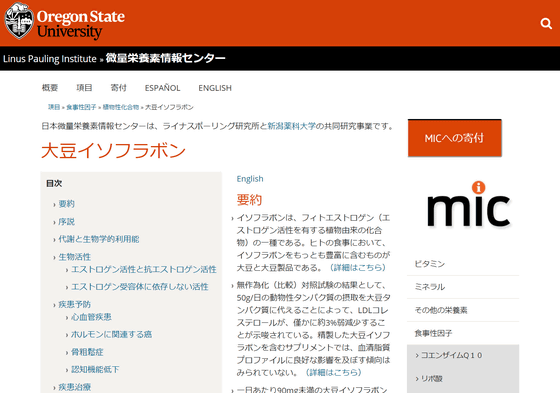
Task: Open エストロゲン活性と抗エストロゲン活性 contents link
Action: [x=144, y=269]
